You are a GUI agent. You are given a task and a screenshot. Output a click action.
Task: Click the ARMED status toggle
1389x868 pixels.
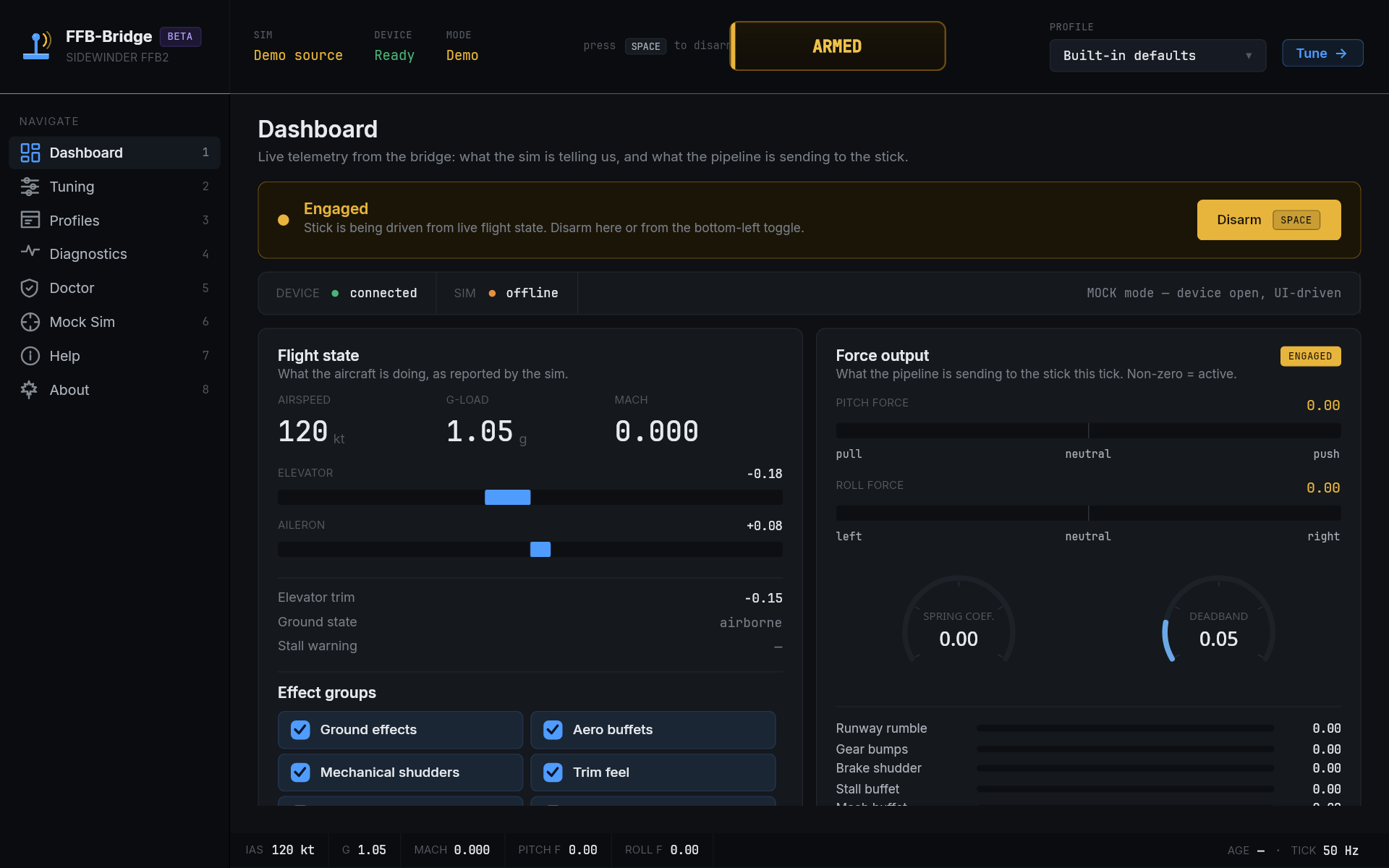(x=837, y=46)
